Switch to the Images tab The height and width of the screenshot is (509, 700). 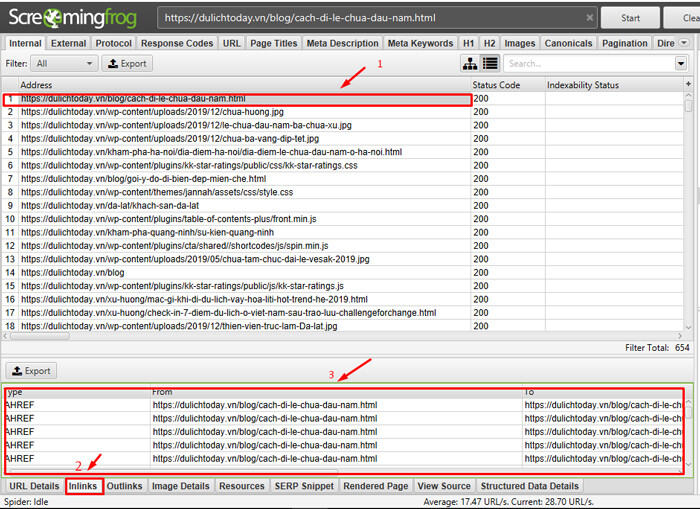click(x=520, y=43)
